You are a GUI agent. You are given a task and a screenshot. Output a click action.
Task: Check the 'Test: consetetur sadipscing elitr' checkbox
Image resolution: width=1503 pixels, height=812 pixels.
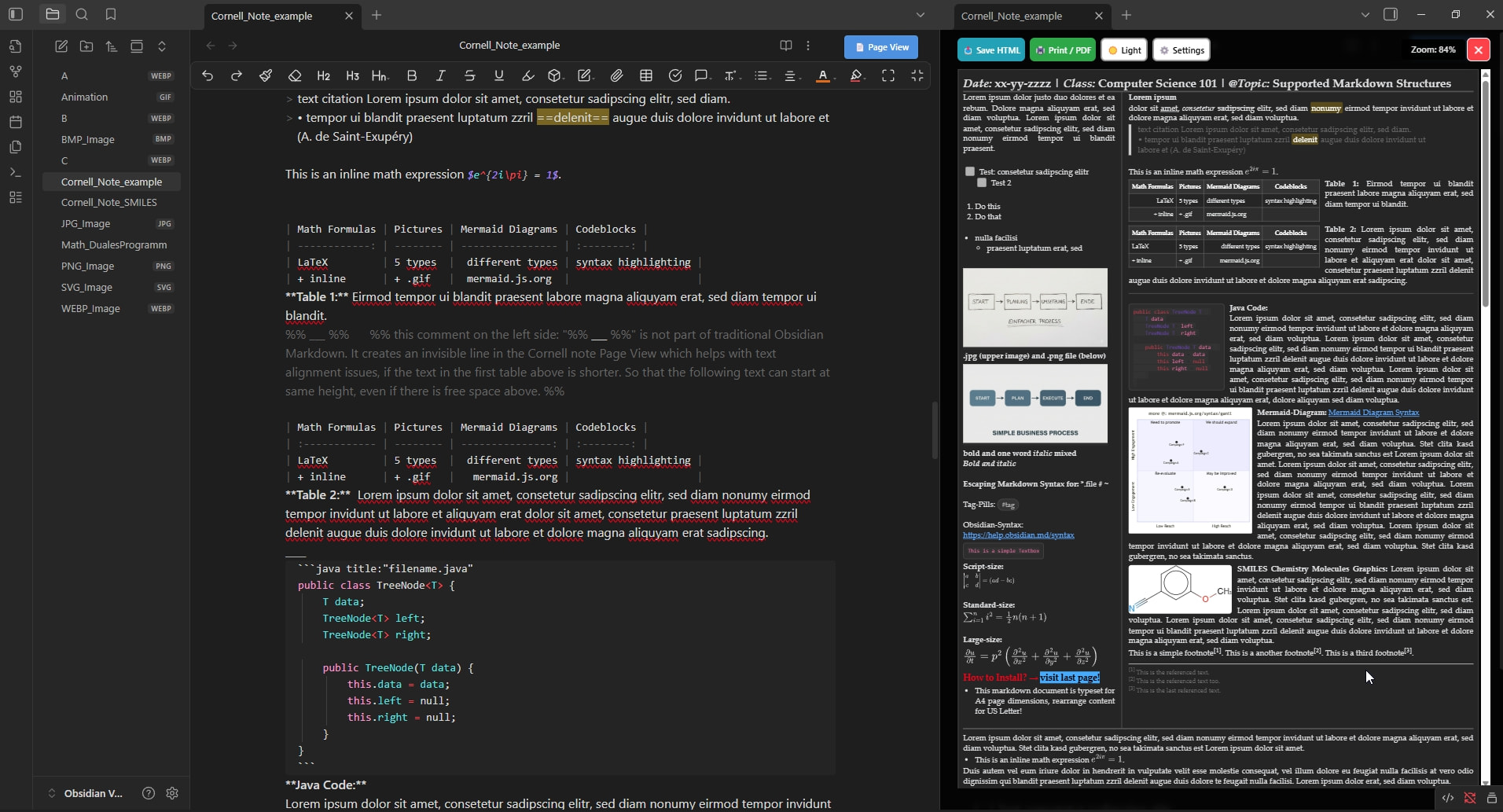(970, 171)
